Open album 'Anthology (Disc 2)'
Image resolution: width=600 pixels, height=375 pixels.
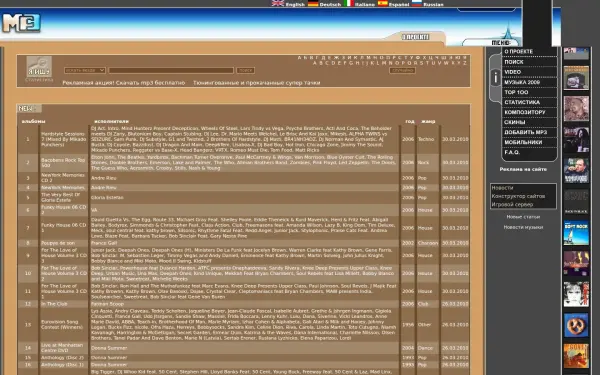[62, 358]
